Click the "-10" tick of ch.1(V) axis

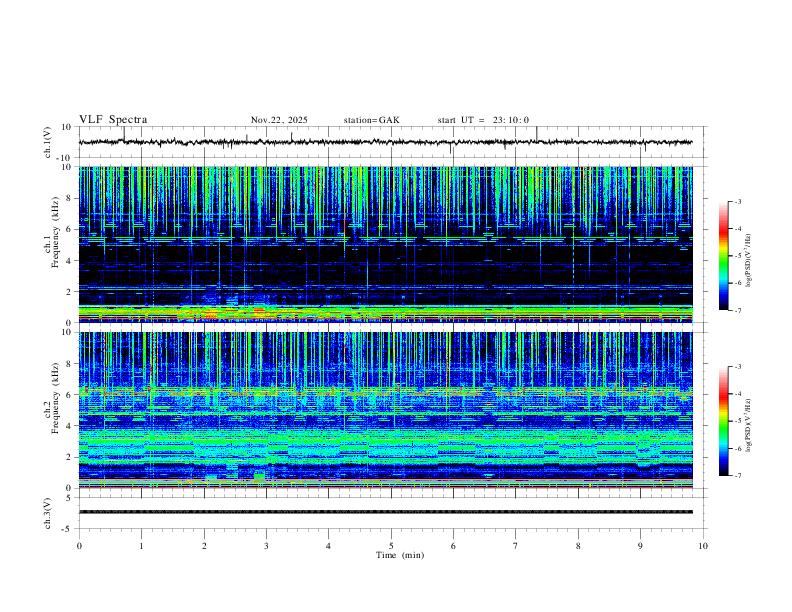click(x=64, y=158)
